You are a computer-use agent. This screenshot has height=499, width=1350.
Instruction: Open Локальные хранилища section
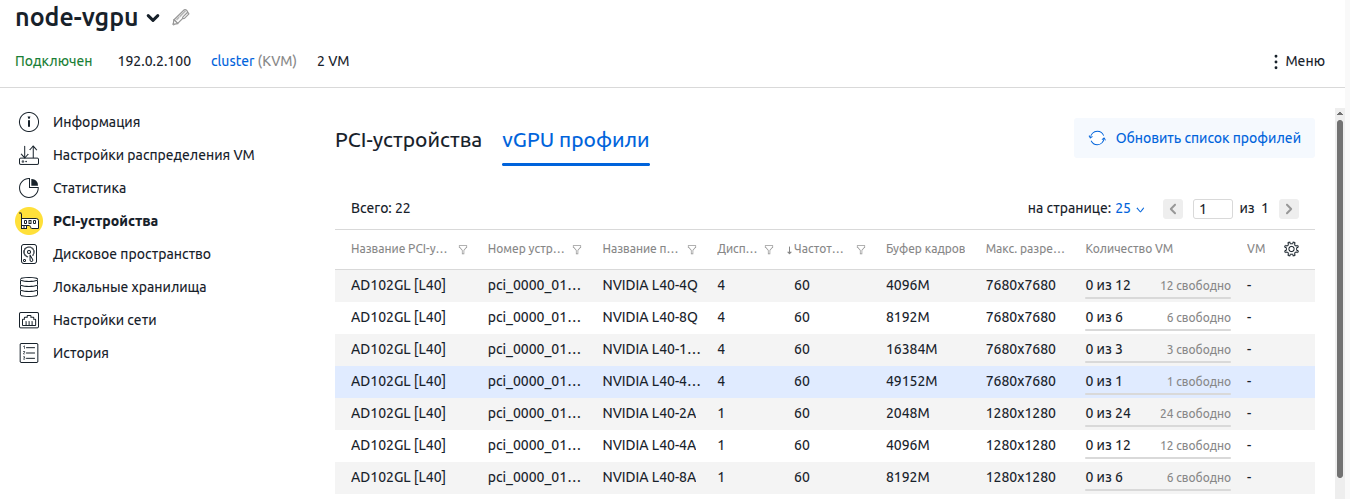(x=129, y=287)
